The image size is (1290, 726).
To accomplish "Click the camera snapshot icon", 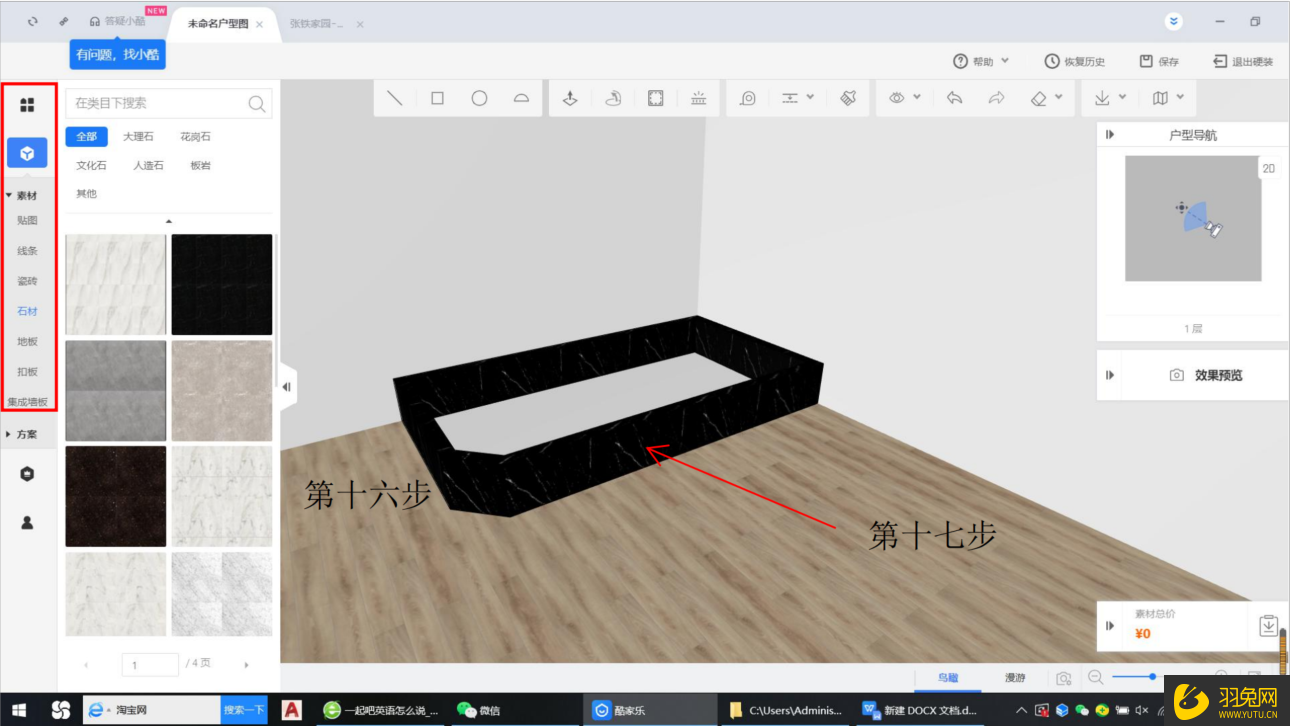I will click(1064, 678).
